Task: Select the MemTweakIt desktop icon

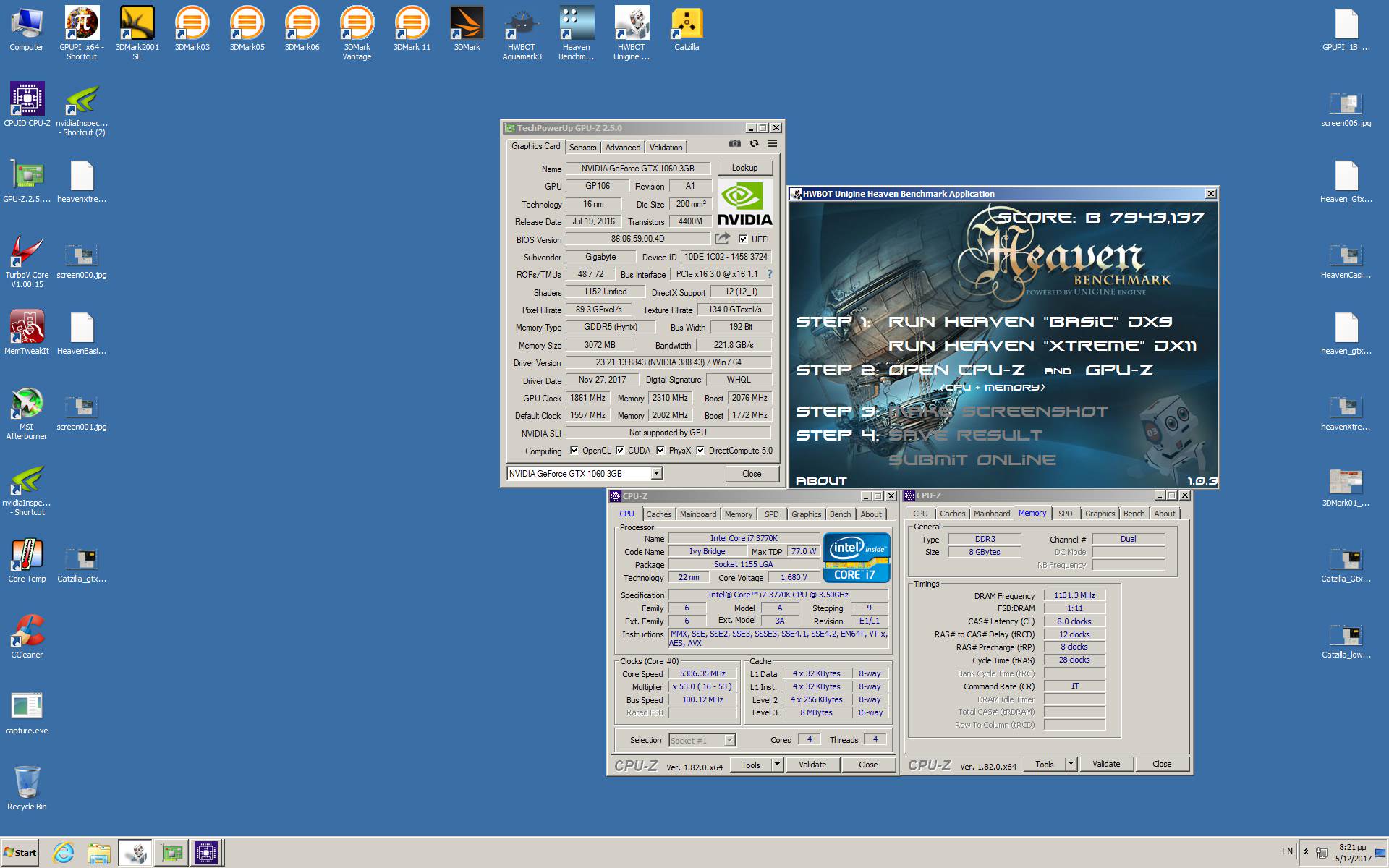Action: (x=27, y=332)
